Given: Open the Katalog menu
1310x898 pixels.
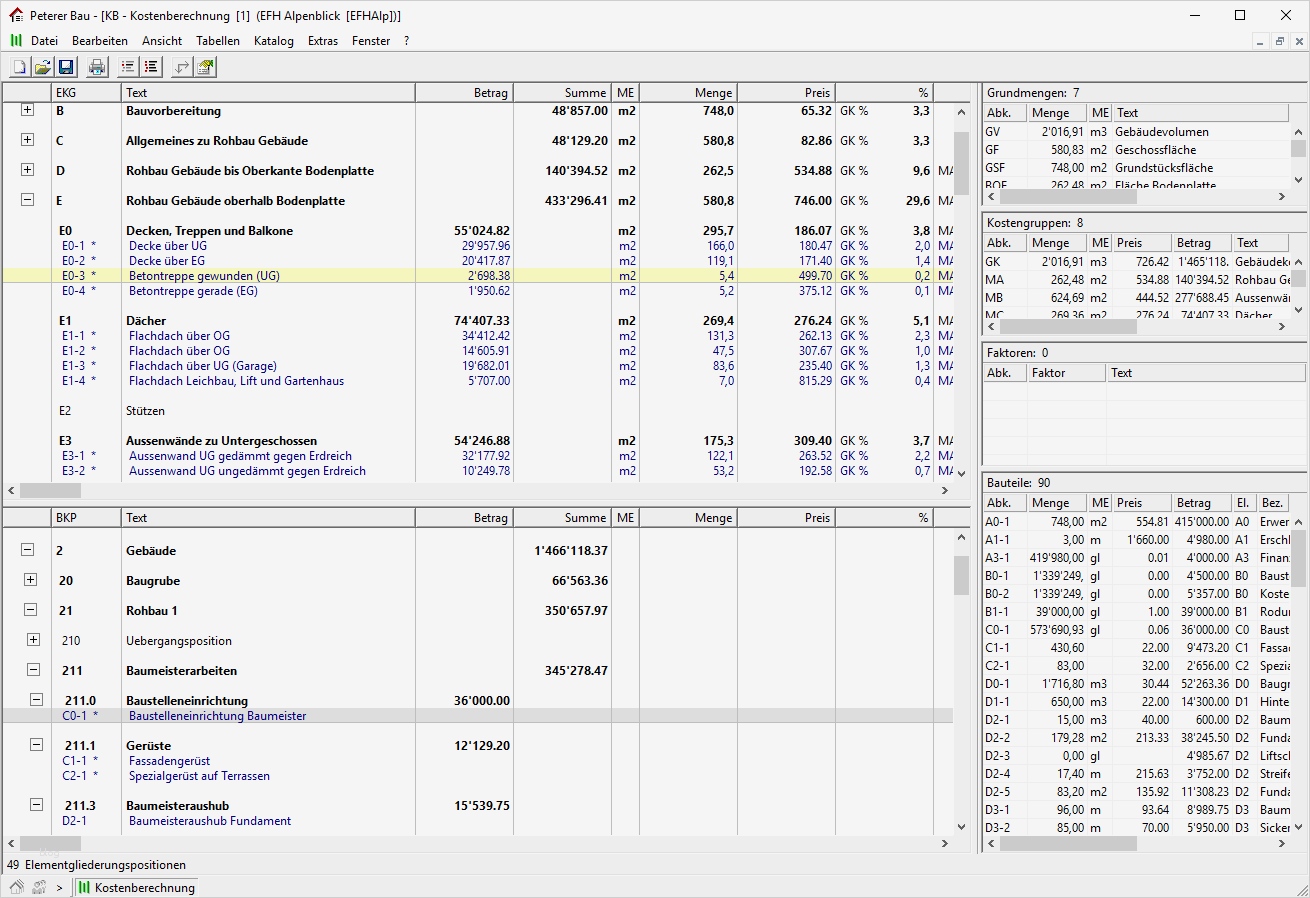Looking at the screenshot, I should click(273, 41).
